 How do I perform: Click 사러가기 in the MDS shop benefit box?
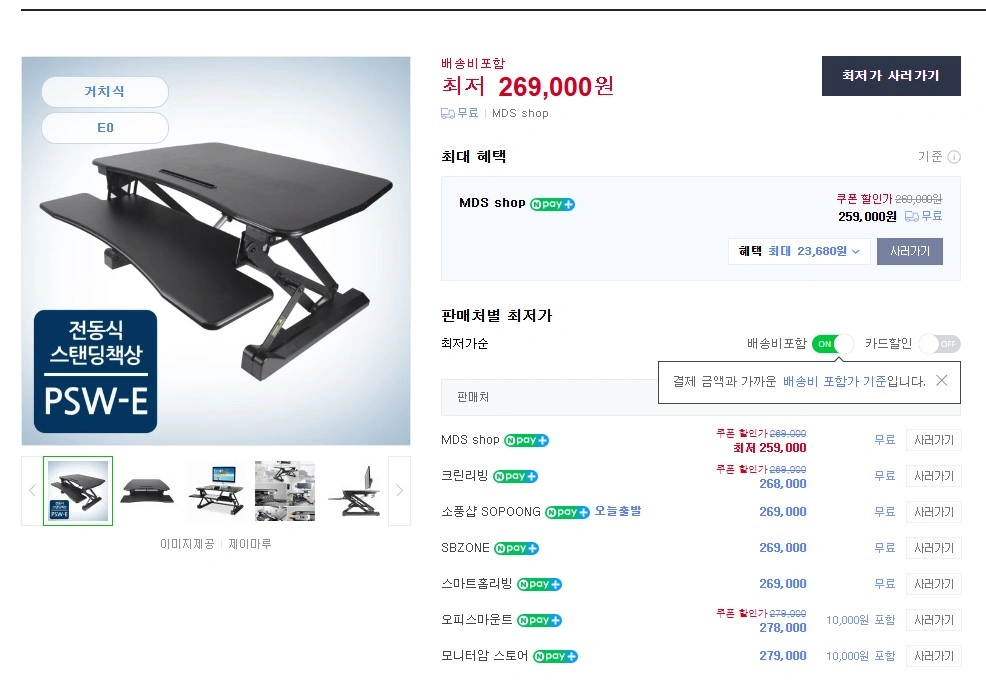coord(909,251)
